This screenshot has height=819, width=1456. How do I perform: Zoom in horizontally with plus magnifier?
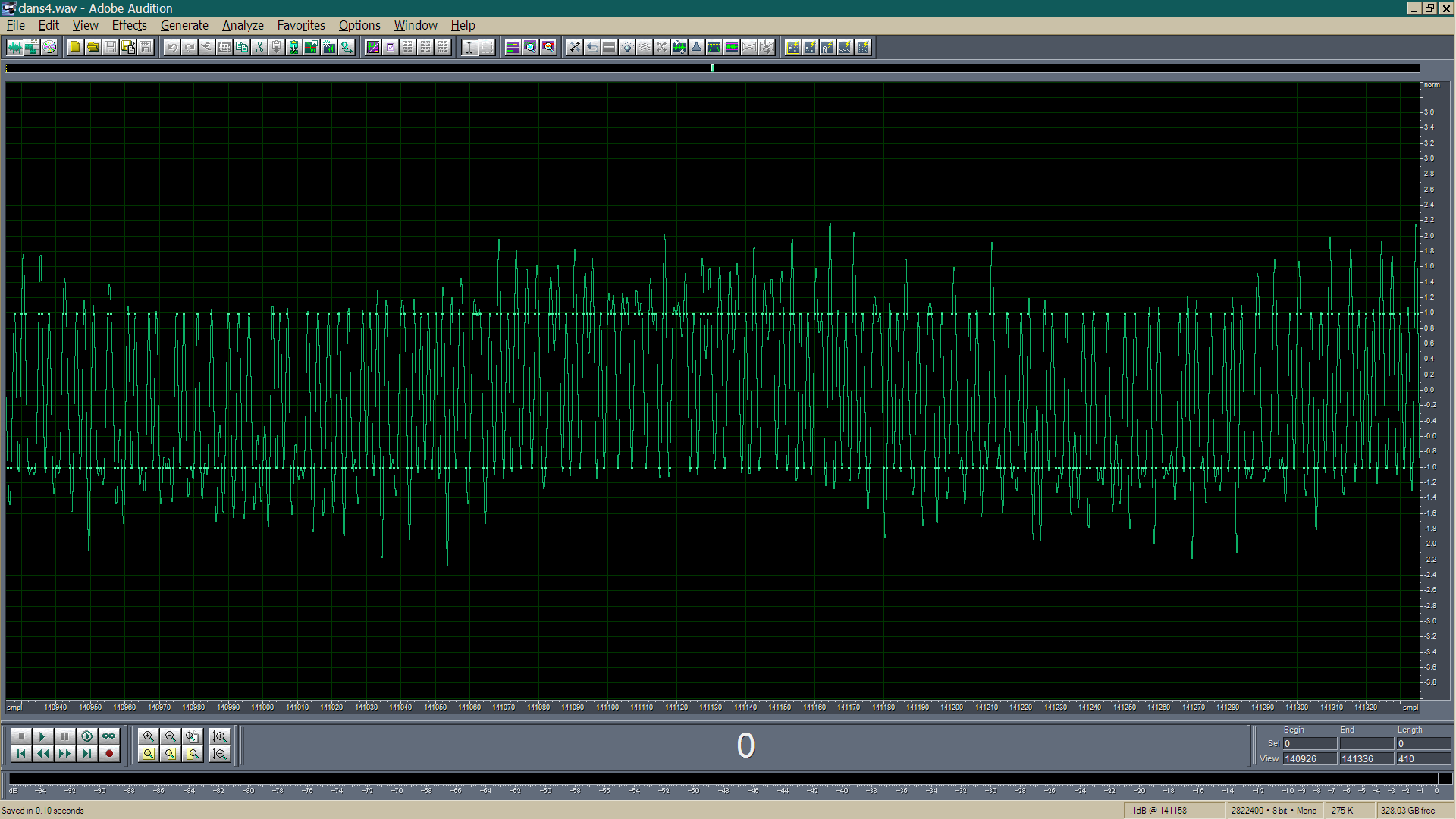coord(148,736)
